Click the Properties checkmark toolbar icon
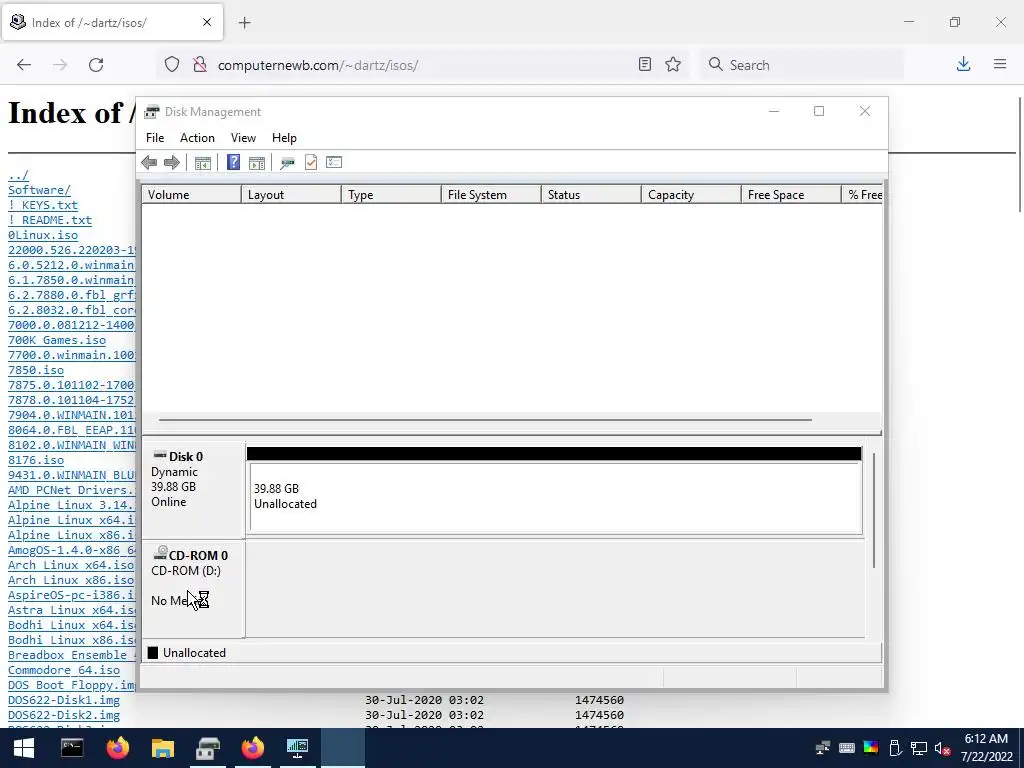The height and width of the screenshot is (768, 1024). point(311,163)
